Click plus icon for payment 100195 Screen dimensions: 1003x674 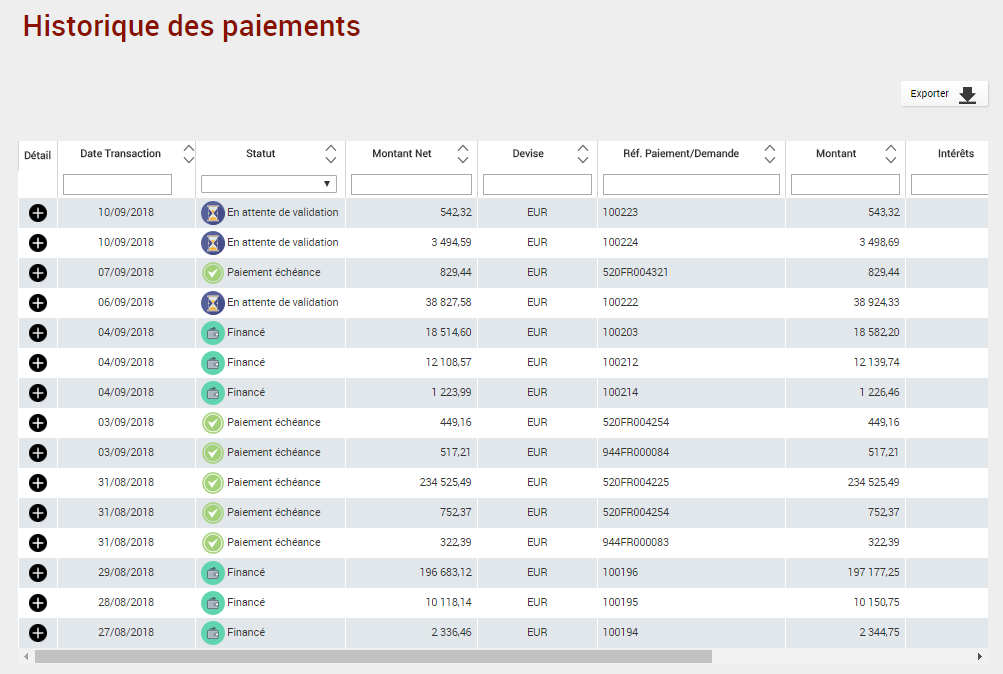point(38,603)
